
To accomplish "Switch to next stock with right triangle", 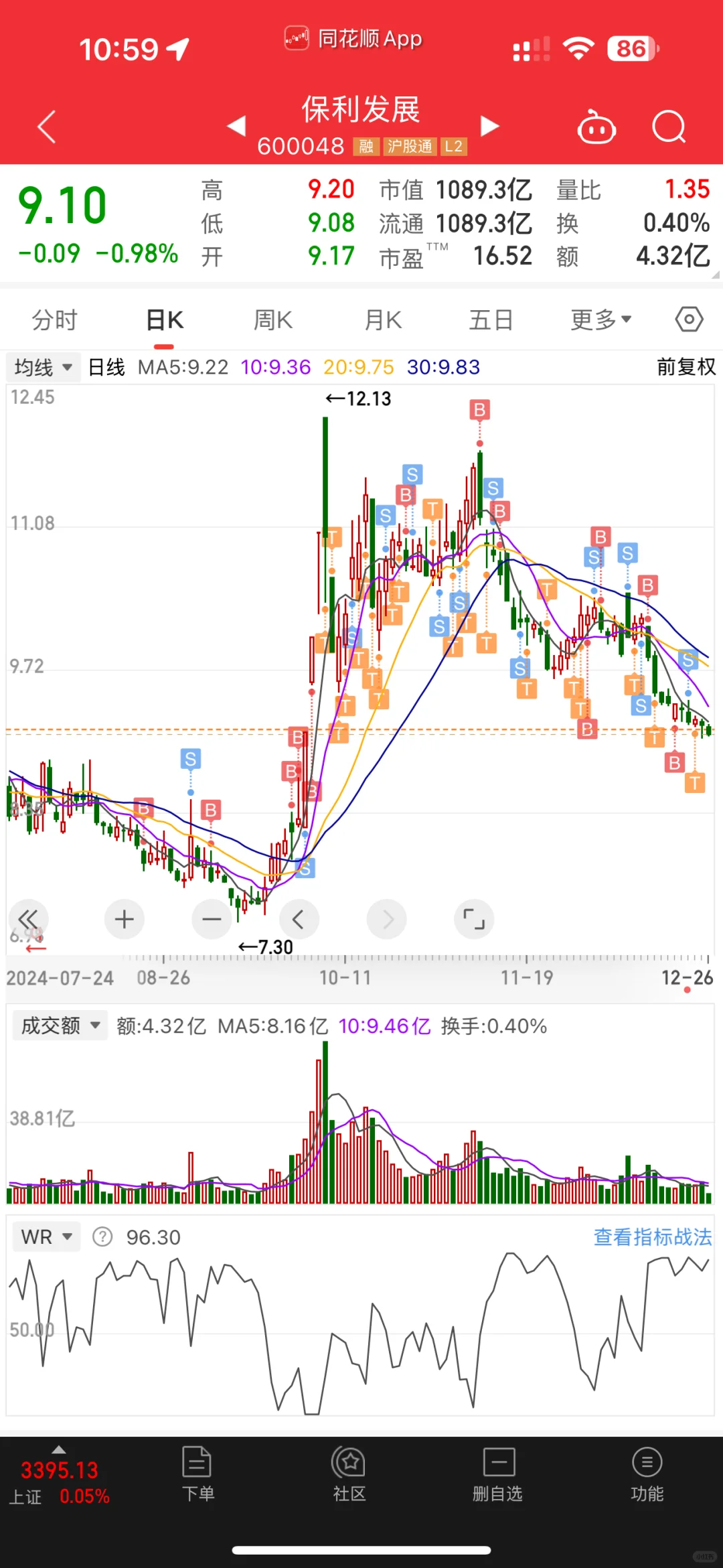I will pyautogui.click(x=490, y=126).
